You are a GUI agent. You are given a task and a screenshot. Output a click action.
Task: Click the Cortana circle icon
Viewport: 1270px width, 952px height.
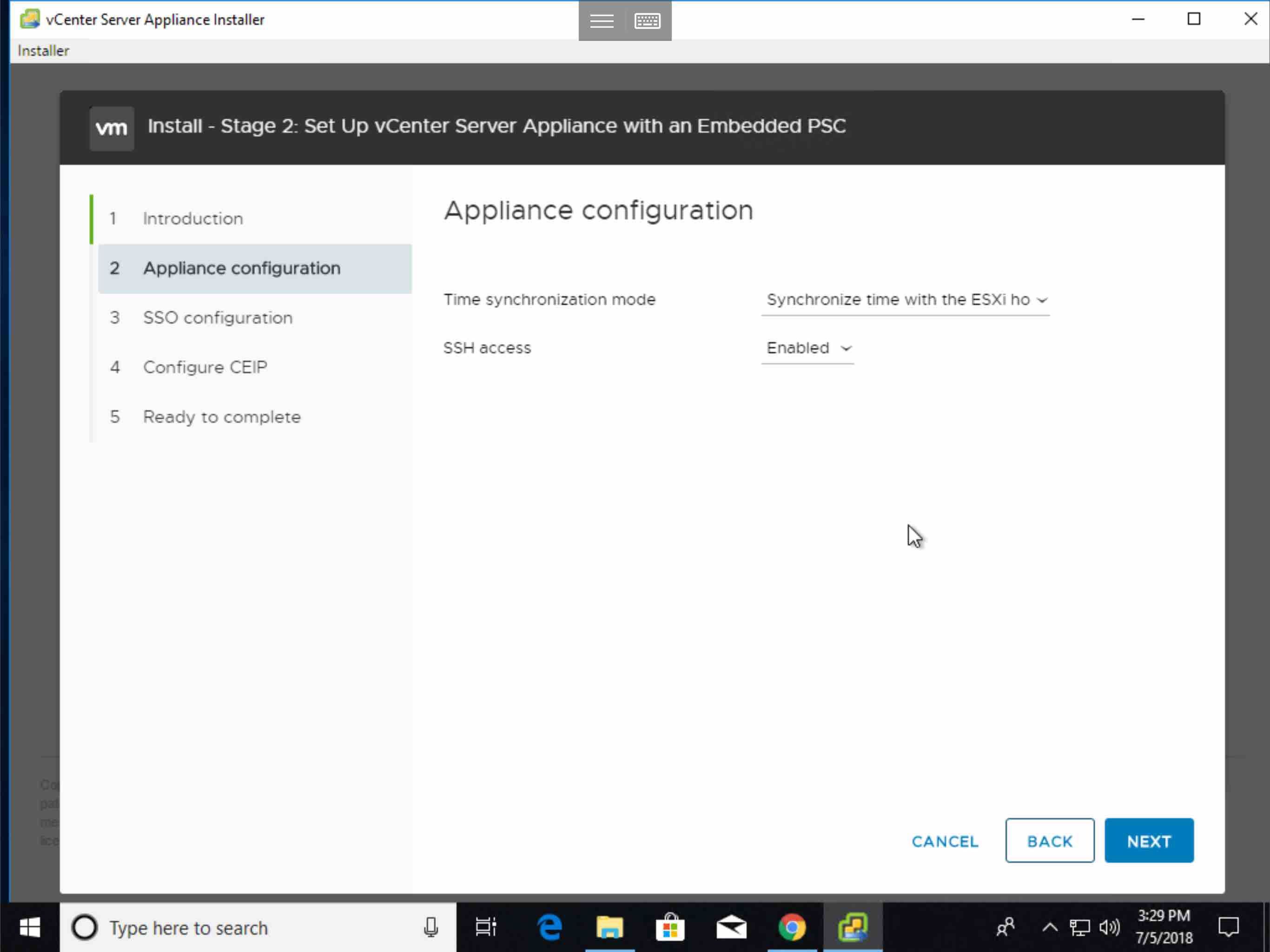[85, 927]
